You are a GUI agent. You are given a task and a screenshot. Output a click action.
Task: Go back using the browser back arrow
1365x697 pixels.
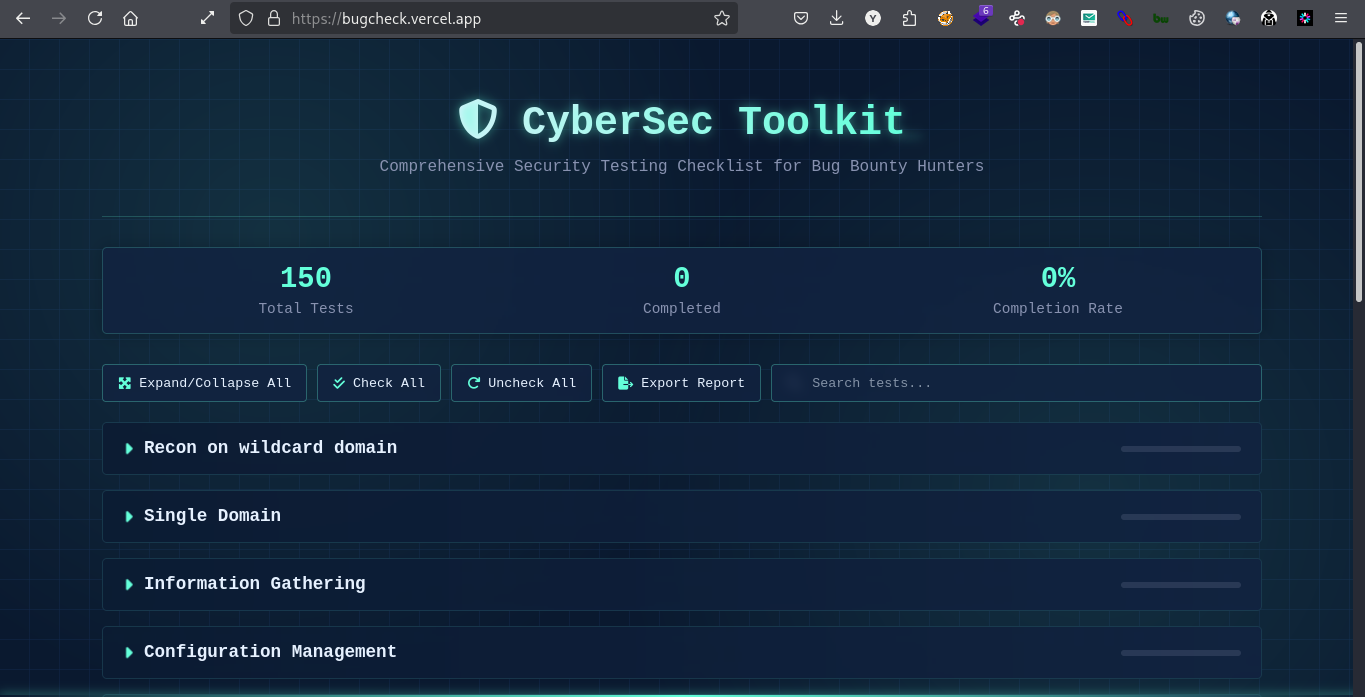click(23, 18)
